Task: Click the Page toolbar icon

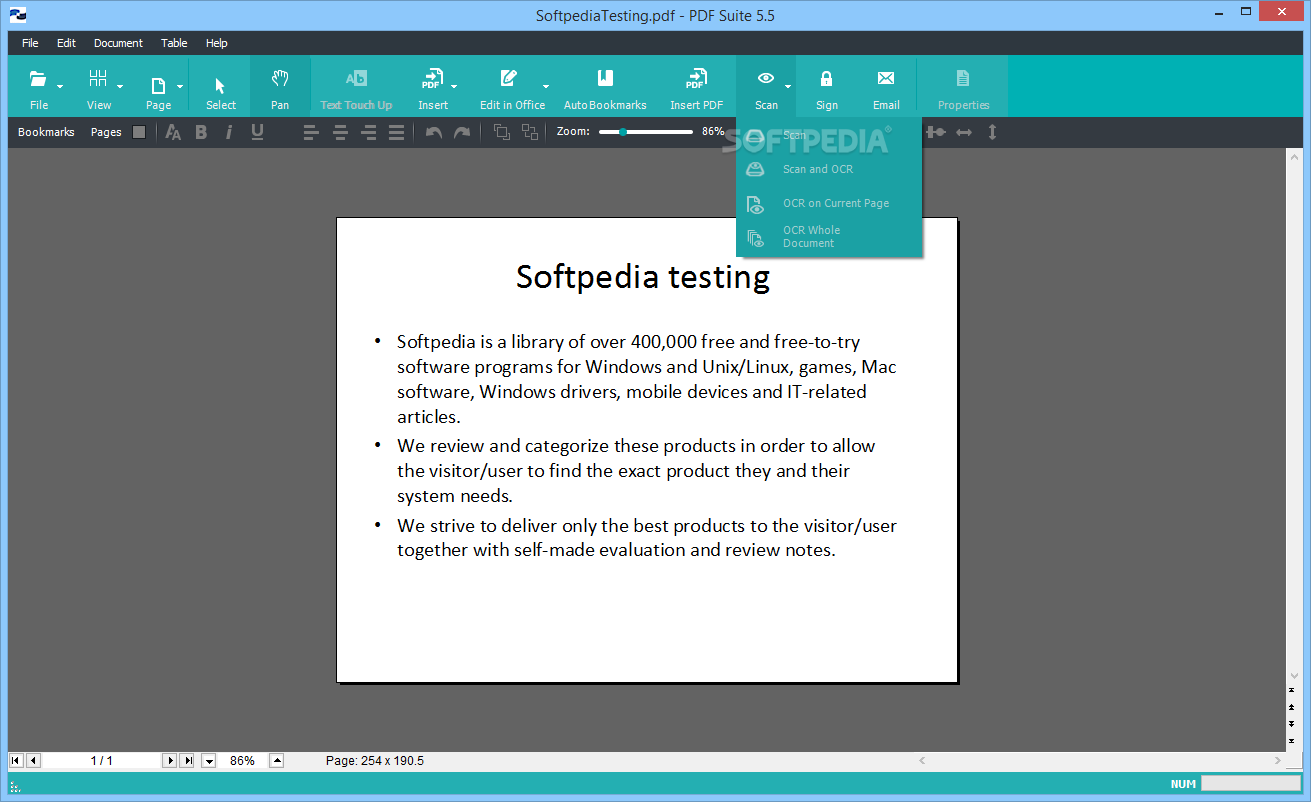Action: tap(157, 86)
